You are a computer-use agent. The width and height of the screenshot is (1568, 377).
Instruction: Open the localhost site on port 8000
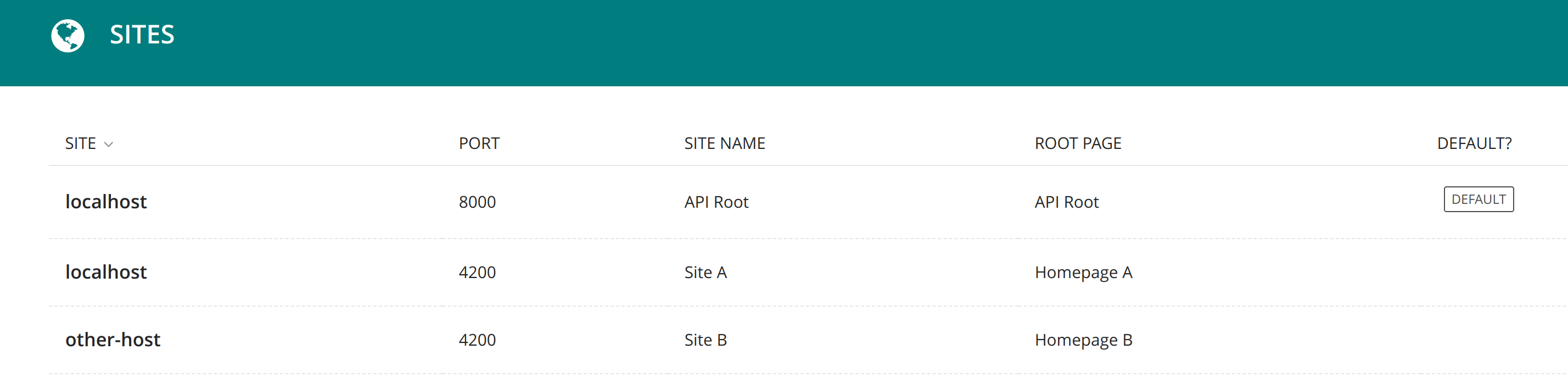pyautogui.click(x=106, y=202)
